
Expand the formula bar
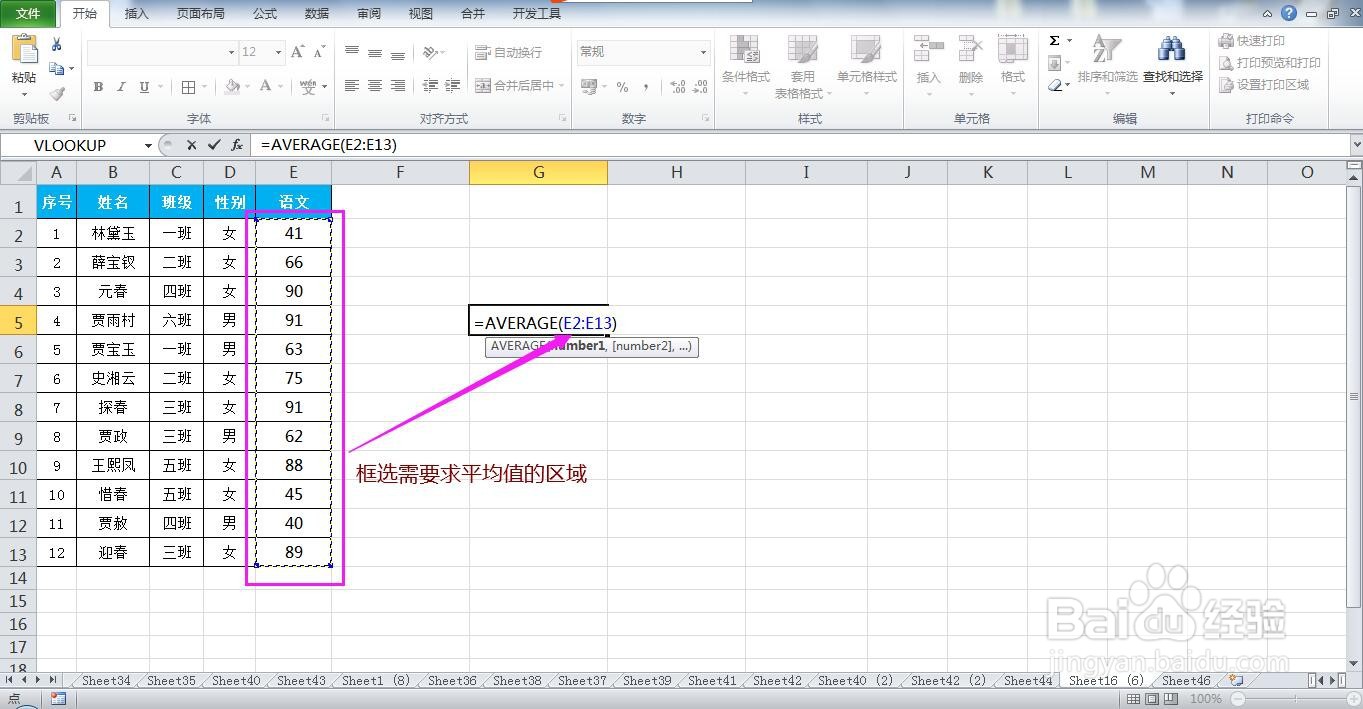[x=1355, y=145]
